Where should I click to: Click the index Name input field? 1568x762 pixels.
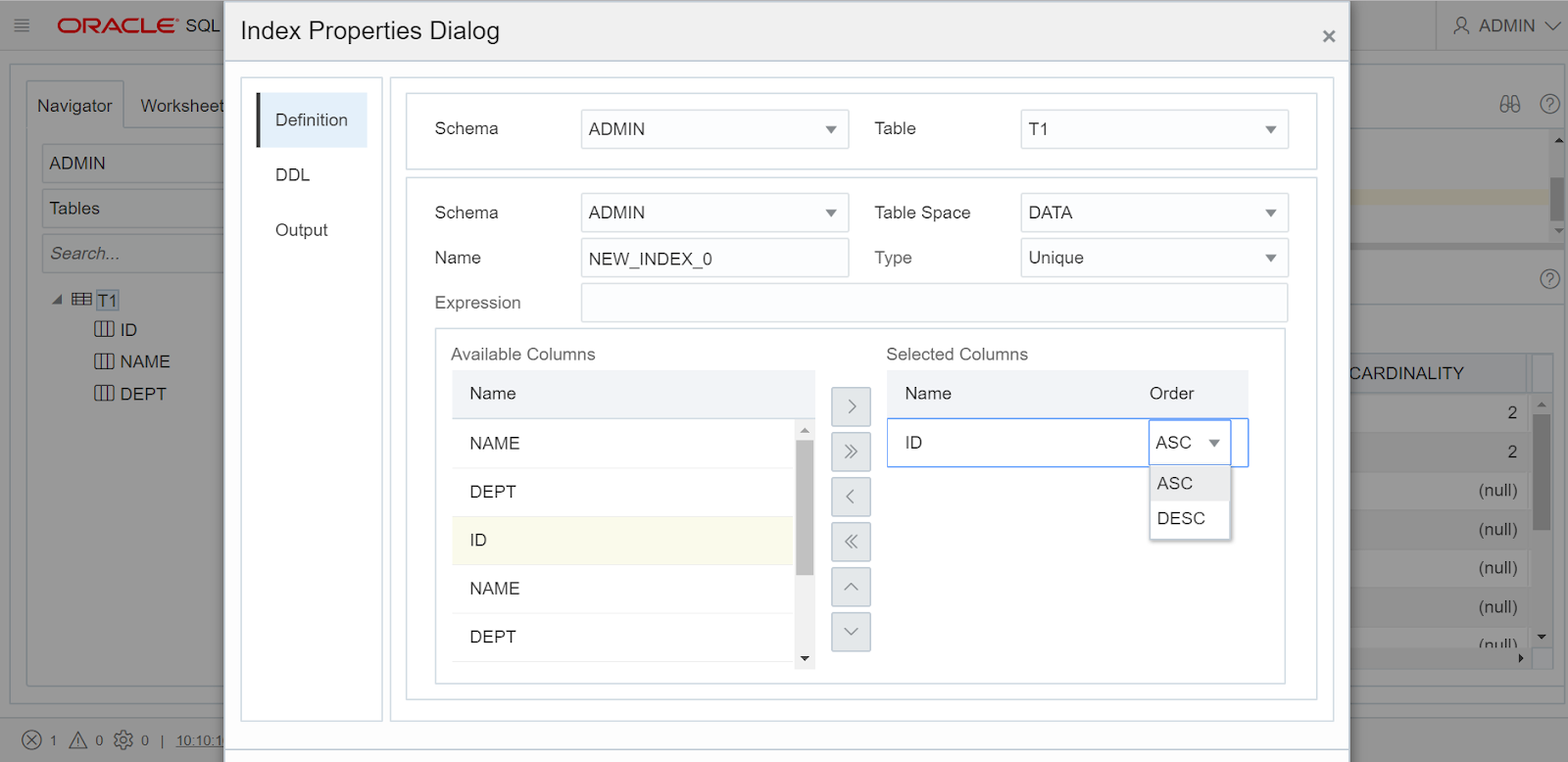[x=713, y=259]
